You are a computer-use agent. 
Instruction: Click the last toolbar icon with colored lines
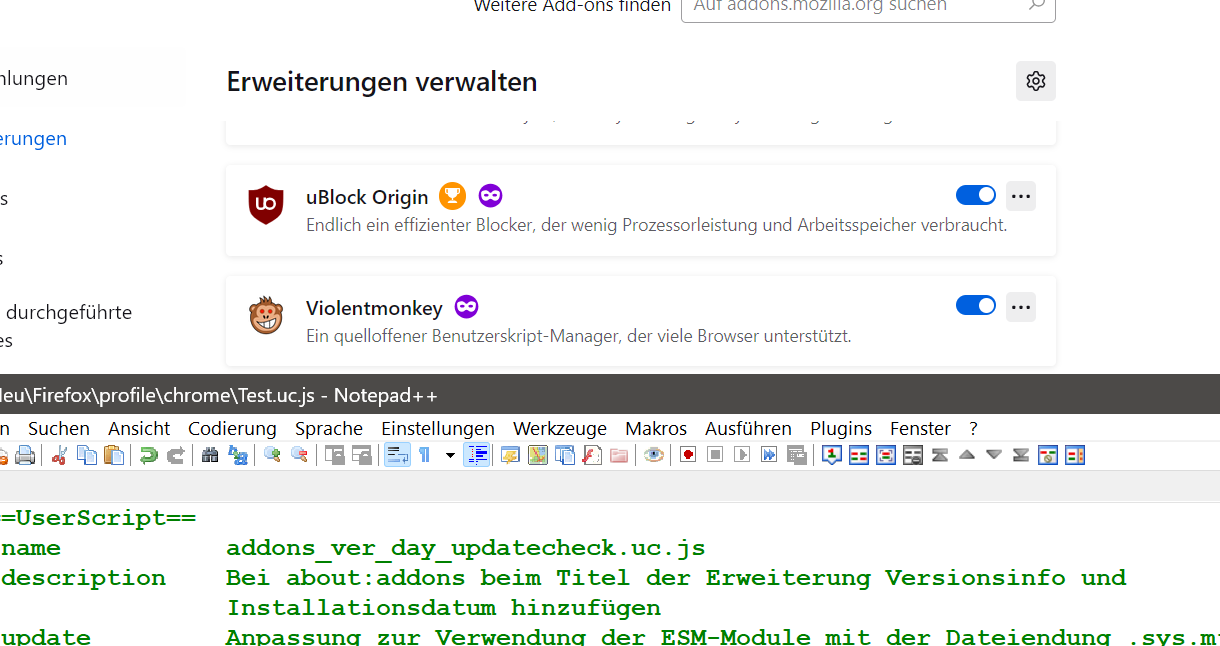(x=1075, y=455)
